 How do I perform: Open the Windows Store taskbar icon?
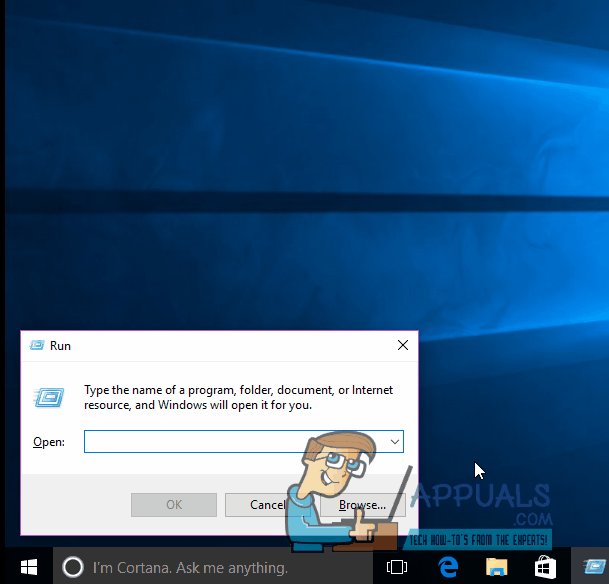click(x=545, y=567)
